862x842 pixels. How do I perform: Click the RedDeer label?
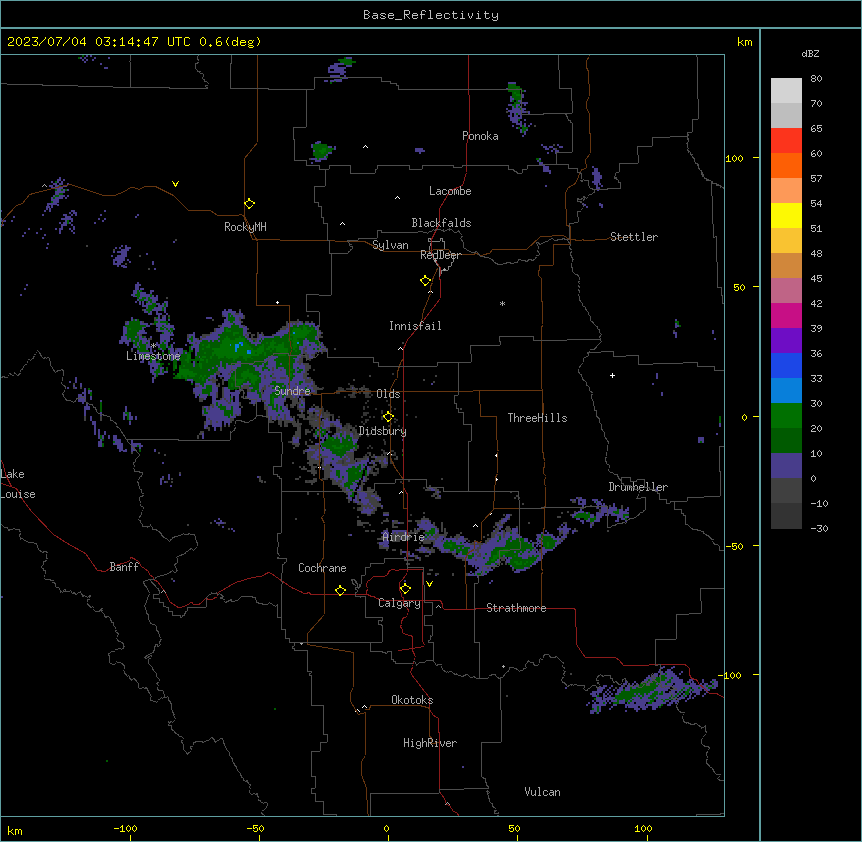[x=440, y=255]
